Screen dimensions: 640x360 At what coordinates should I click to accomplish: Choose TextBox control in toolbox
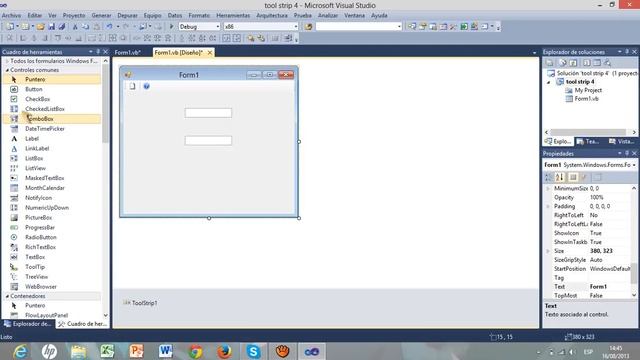click(x=35, y=257)
